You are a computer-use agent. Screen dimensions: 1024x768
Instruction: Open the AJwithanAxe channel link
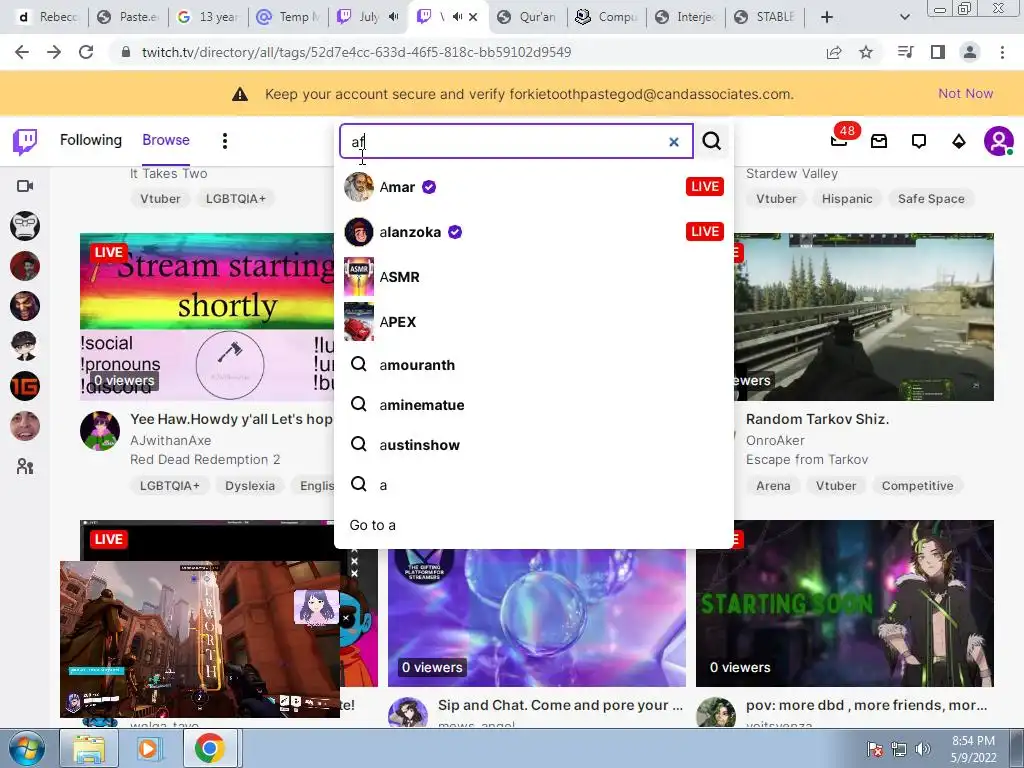170,440
